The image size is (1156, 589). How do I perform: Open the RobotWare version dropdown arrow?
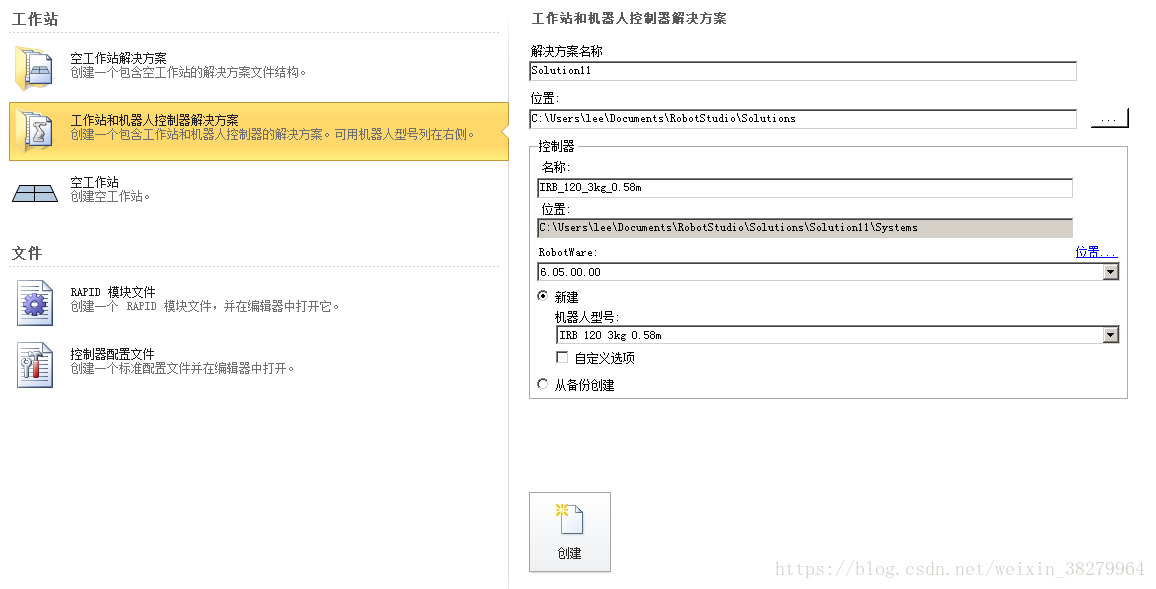click(x=1111, y=272)
